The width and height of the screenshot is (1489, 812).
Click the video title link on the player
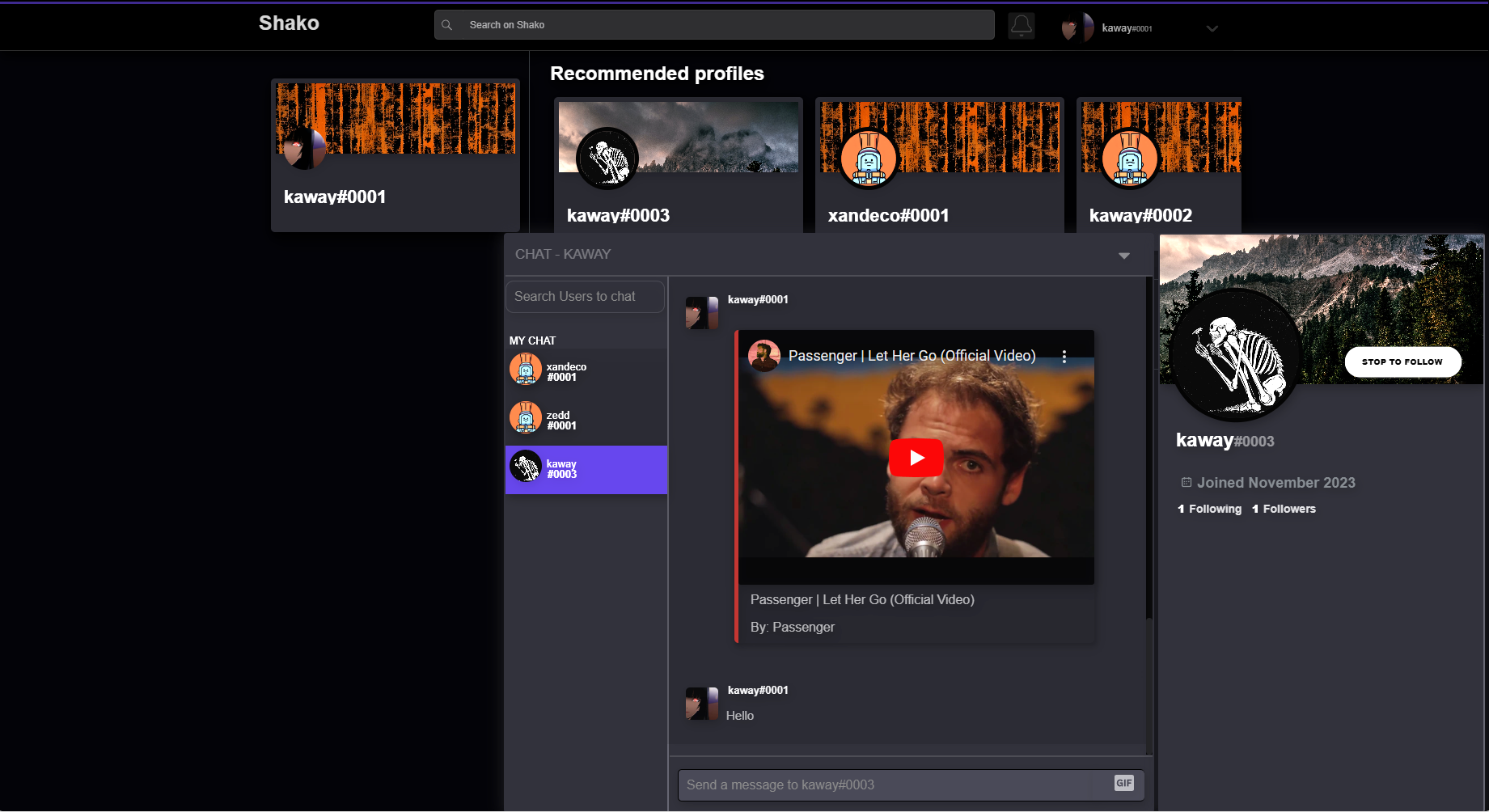(912, 356)
